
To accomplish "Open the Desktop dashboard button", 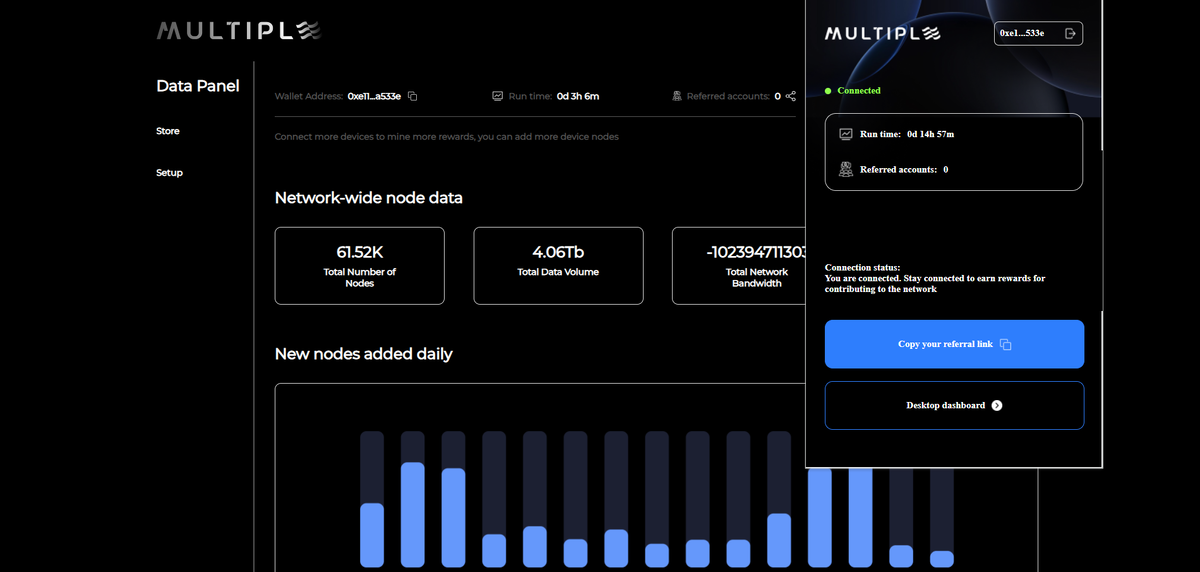I will [954, 405].
